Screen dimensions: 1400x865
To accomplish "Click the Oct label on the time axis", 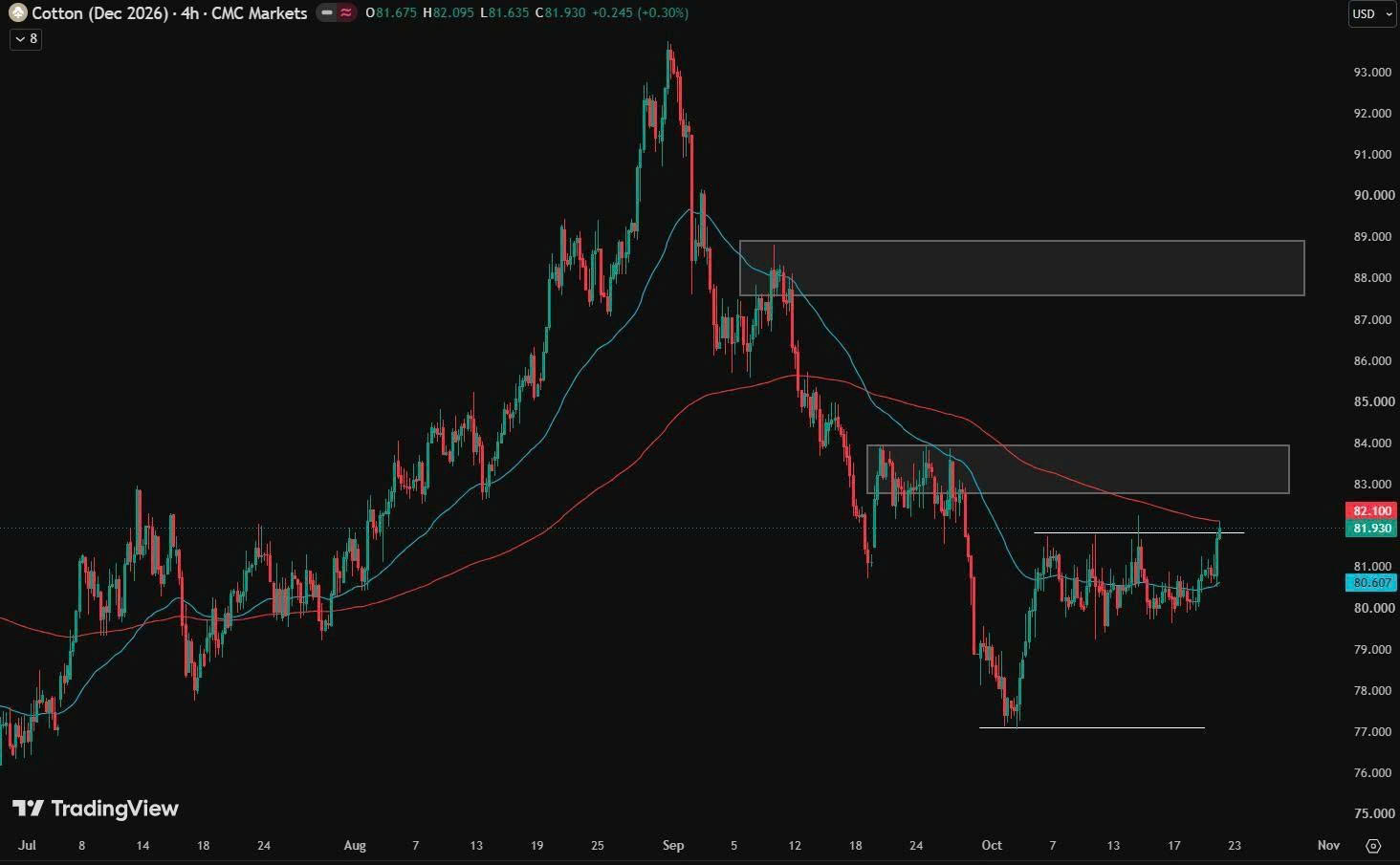I will (992, 846).
